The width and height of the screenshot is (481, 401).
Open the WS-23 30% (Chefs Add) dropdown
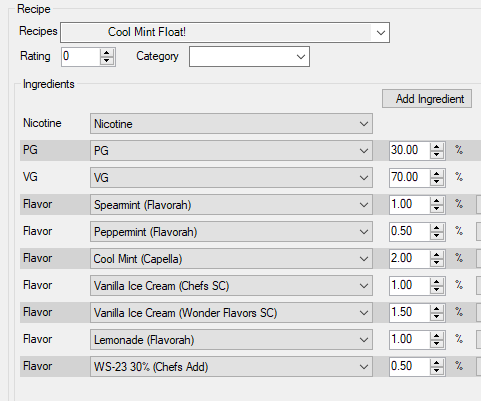coord(231,367)
